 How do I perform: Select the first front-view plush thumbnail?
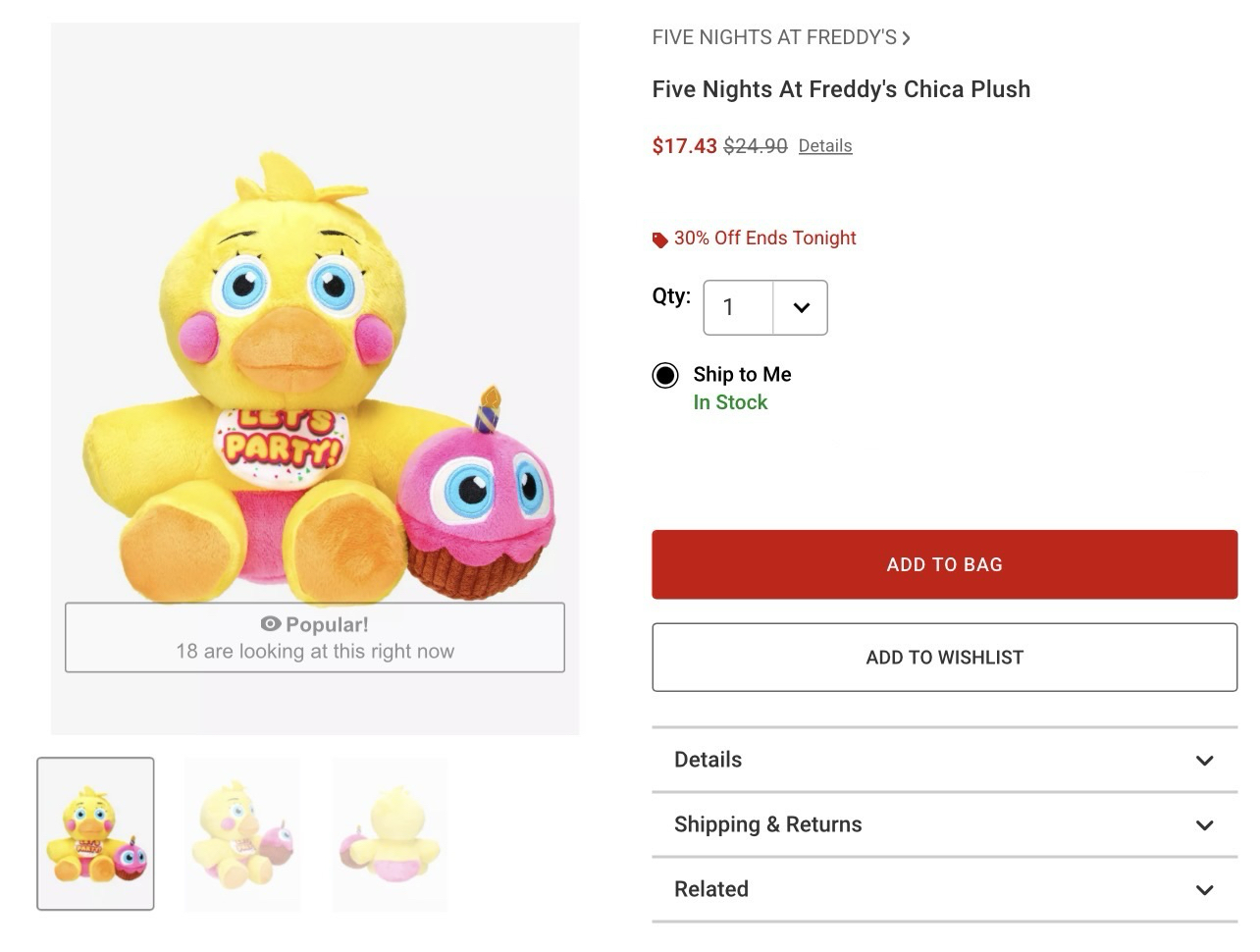95,833
